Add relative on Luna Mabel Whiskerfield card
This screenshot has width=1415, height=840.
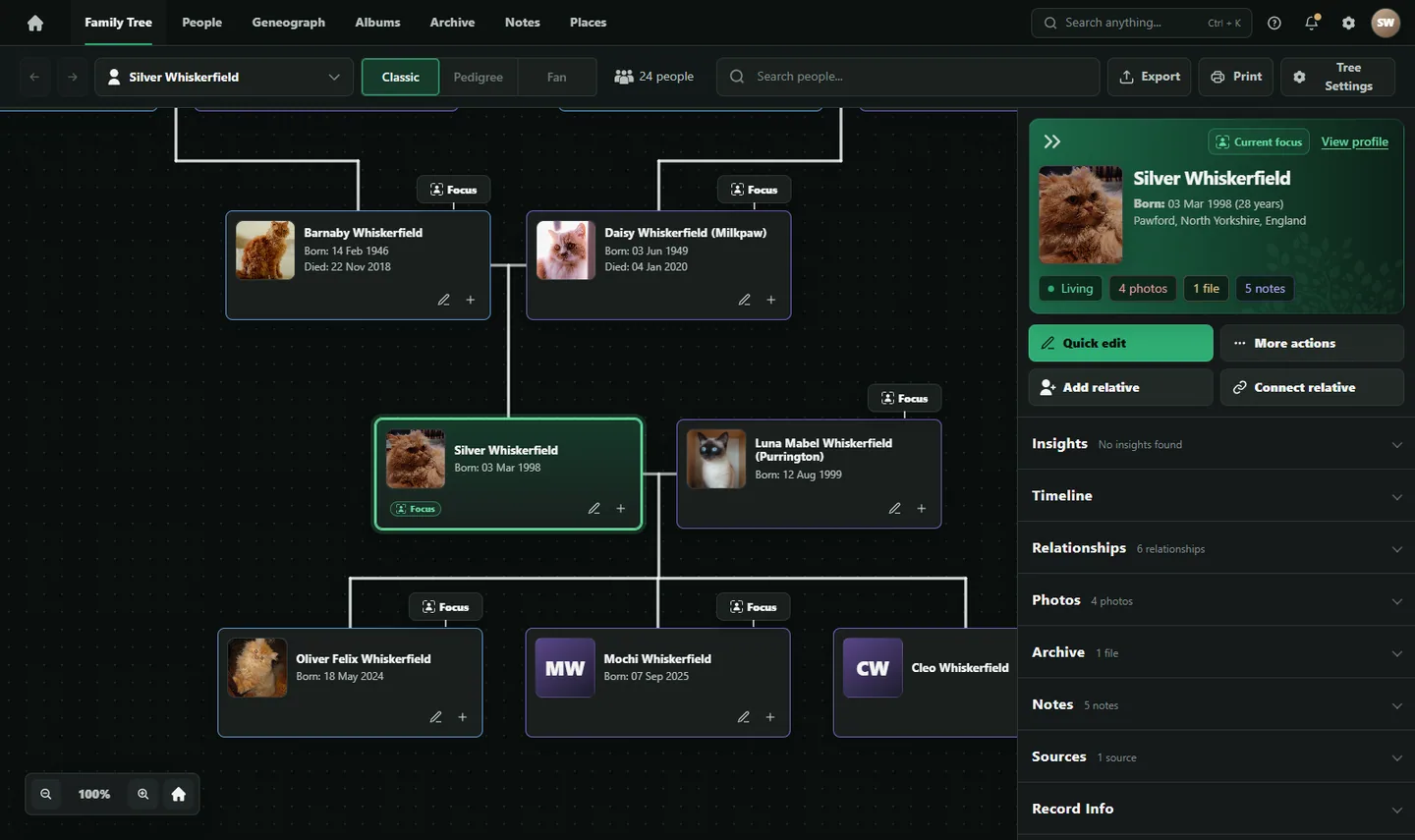coord(922,508)
